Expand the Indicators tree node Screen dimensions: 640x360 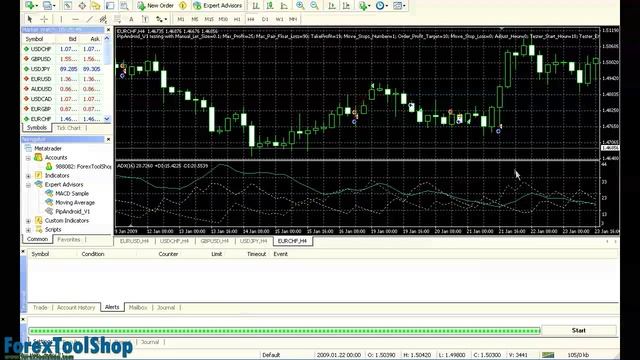click(28, 176)
